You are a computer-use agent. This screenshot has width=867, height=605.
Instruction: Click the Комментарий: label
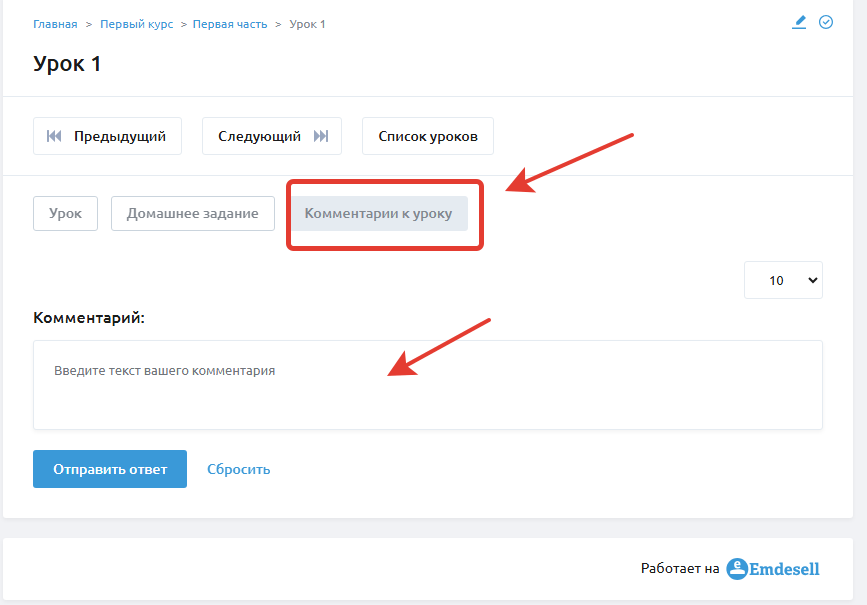coord(89,318)
